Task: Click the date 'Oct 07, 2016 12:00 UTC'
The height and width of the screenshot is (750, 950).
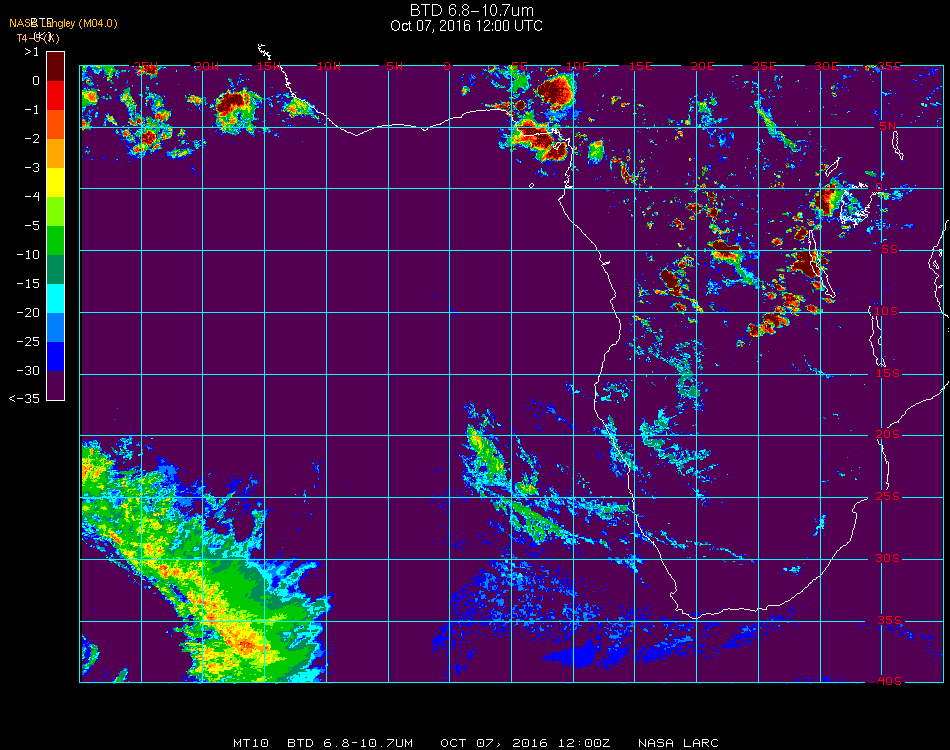Action: 467,26
